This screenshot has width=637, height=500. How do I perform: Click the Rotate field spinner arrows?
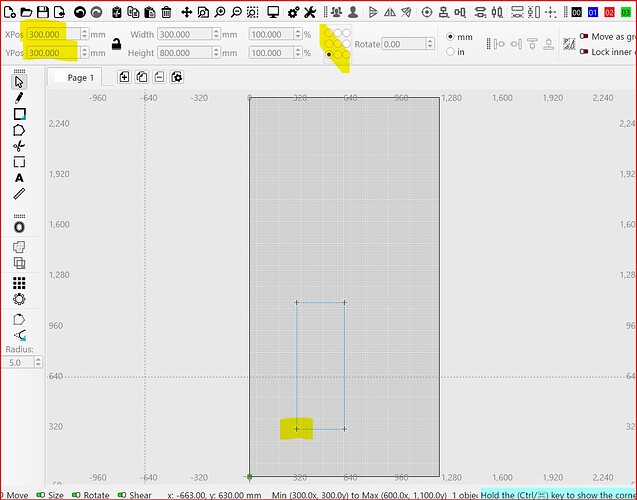pos(430,44)
